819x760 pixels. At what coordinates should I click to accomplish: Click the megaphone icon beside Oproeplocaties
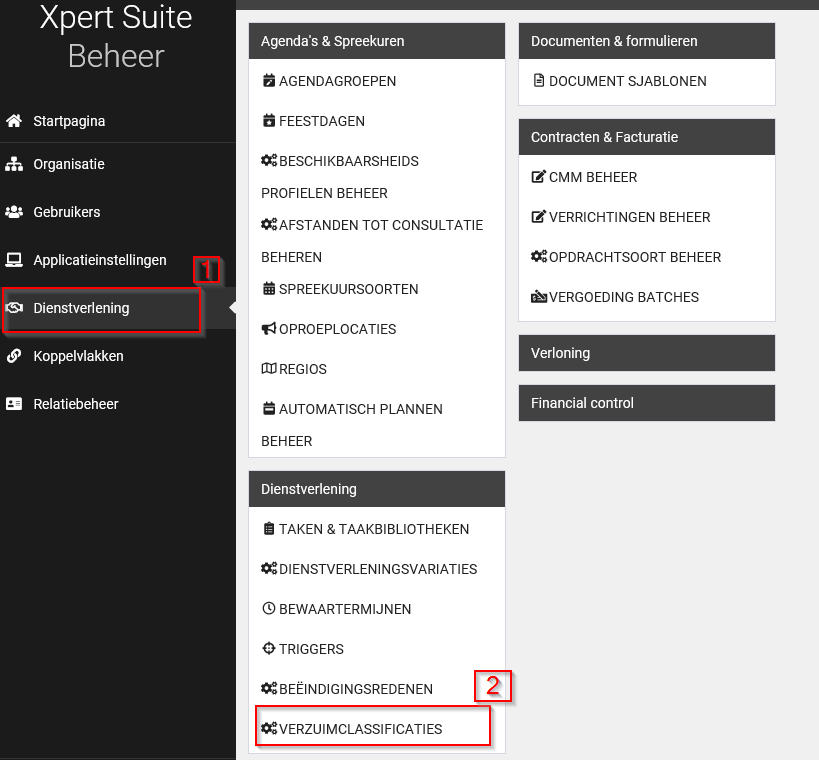(268, 329)
